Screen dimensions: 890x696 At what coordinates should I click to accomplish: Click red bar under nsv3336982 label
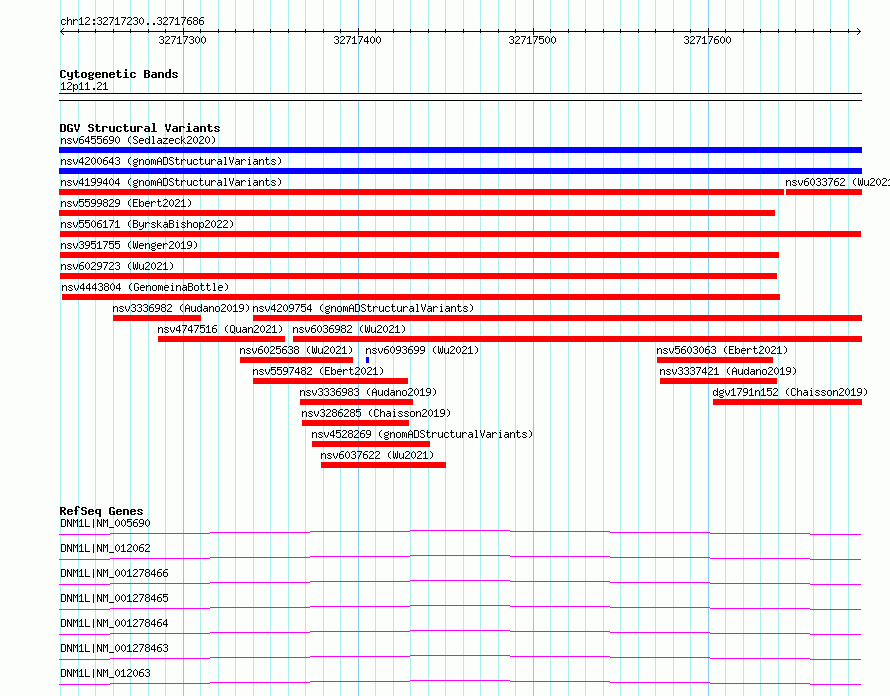coord(157,318)
